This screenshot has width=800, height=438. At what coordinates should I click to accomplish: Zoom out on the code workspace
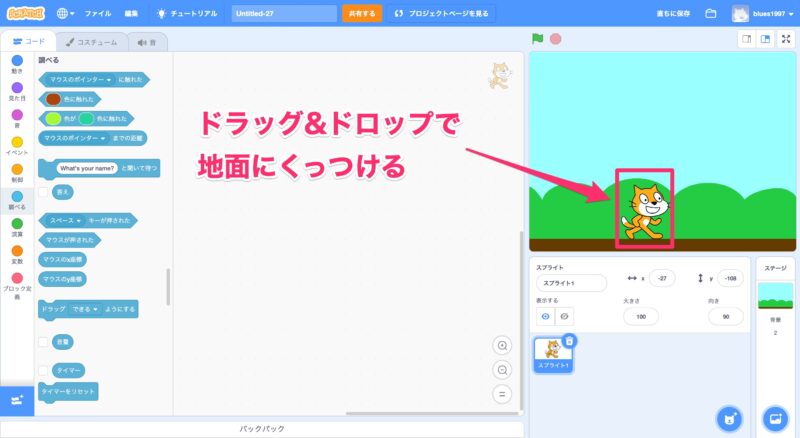coord(503,369)
